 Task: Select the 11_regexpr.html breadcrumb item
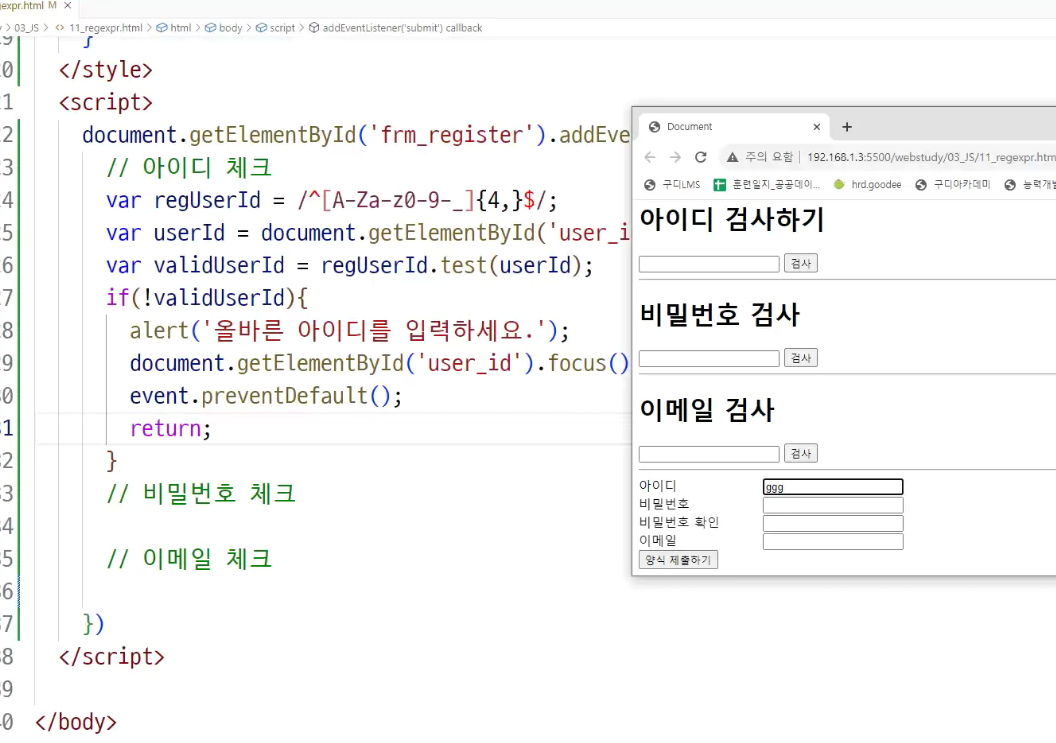(x=105, y=28)
